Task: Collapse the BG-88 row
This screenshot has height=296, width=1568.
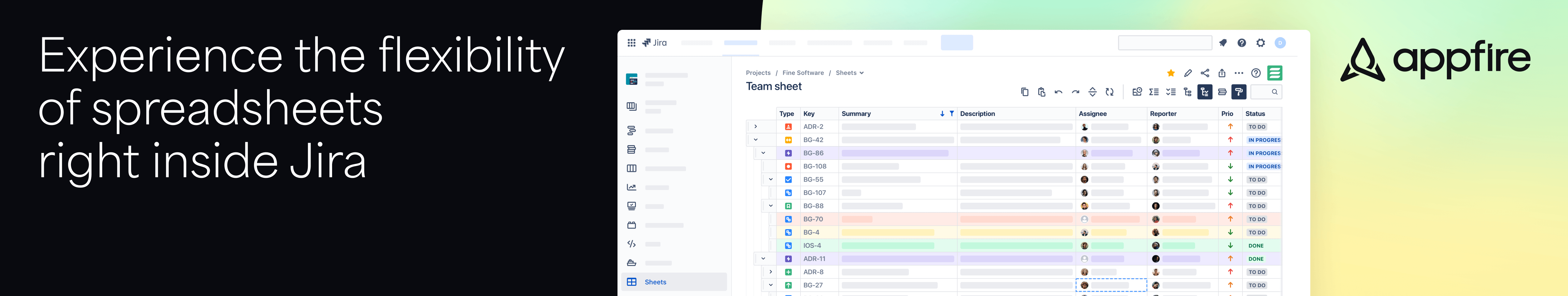Action: [771, 206]
